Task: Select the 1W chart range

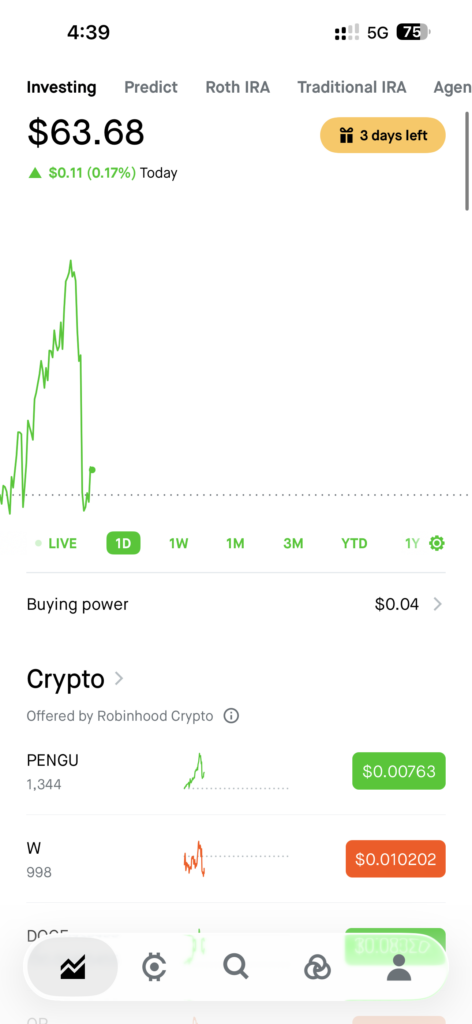Action: pyautogui.click(x=178, y=543)
